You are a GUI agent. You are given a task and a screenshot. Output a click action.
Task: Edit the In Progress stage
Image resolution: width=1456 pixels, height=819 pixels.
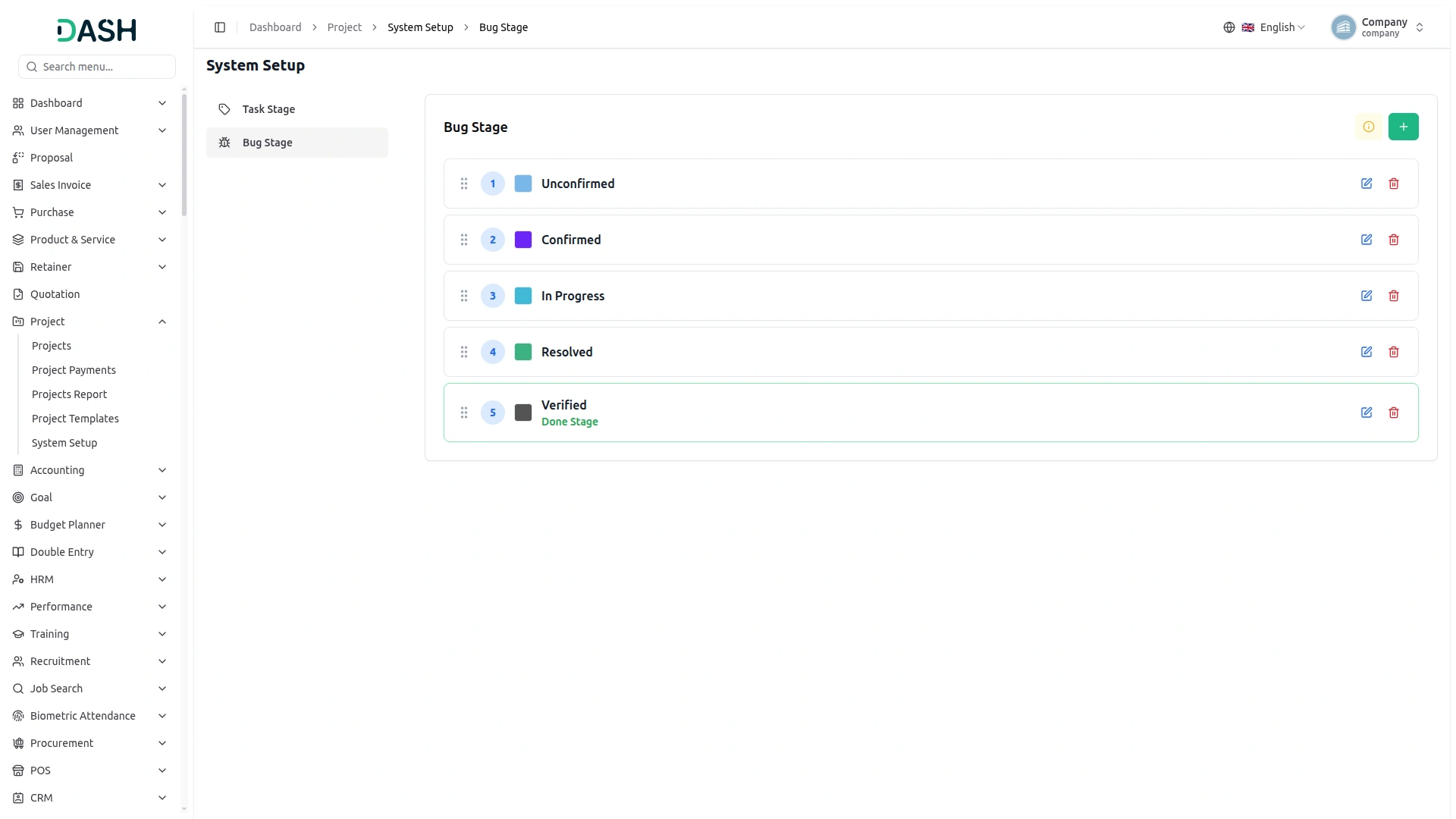[x=1366, y=296]
